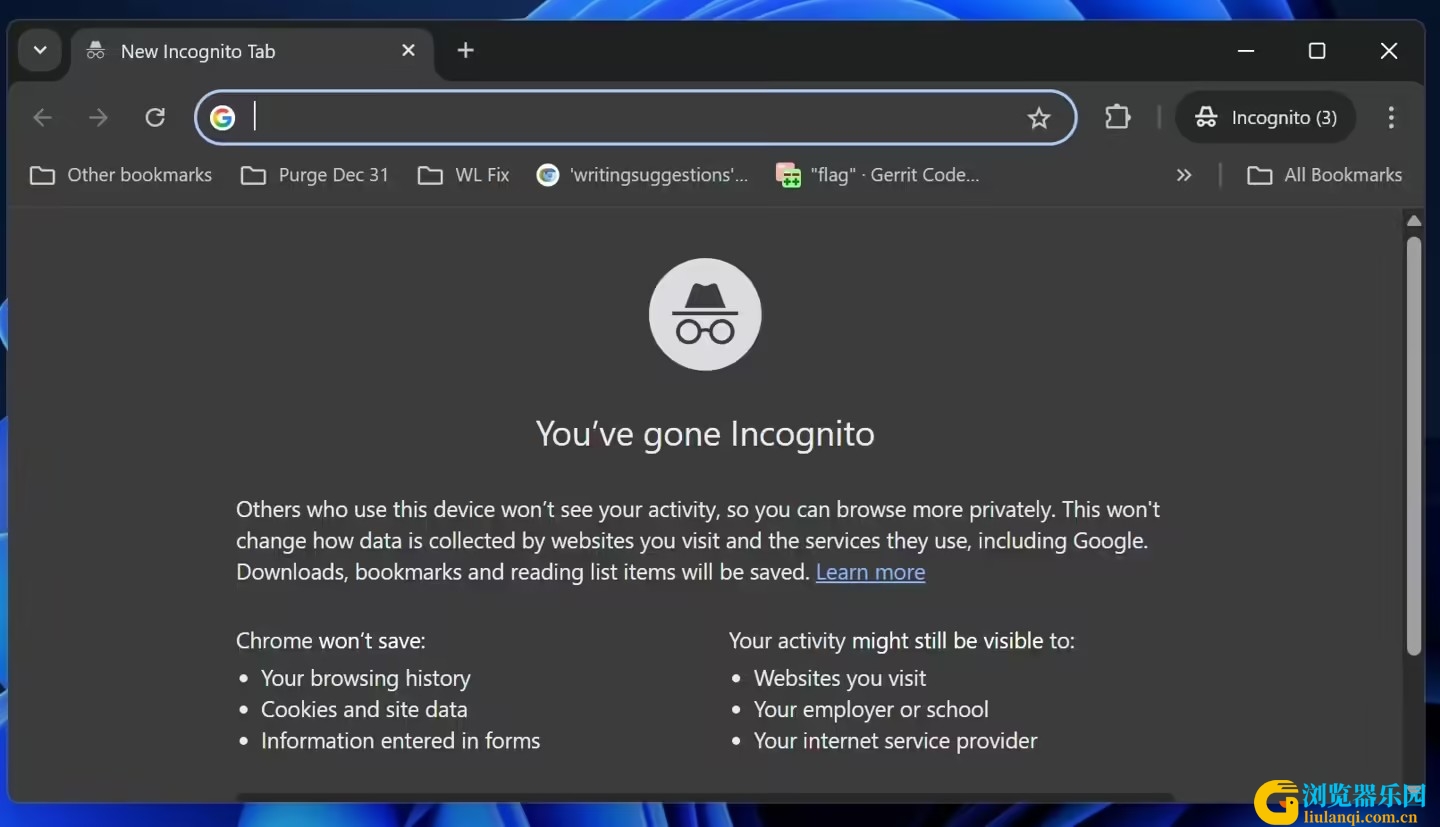Maximize the Chrome window
Image resolution: width=1440 pixels, height=827 pixels.
(x=1317, y=50)
